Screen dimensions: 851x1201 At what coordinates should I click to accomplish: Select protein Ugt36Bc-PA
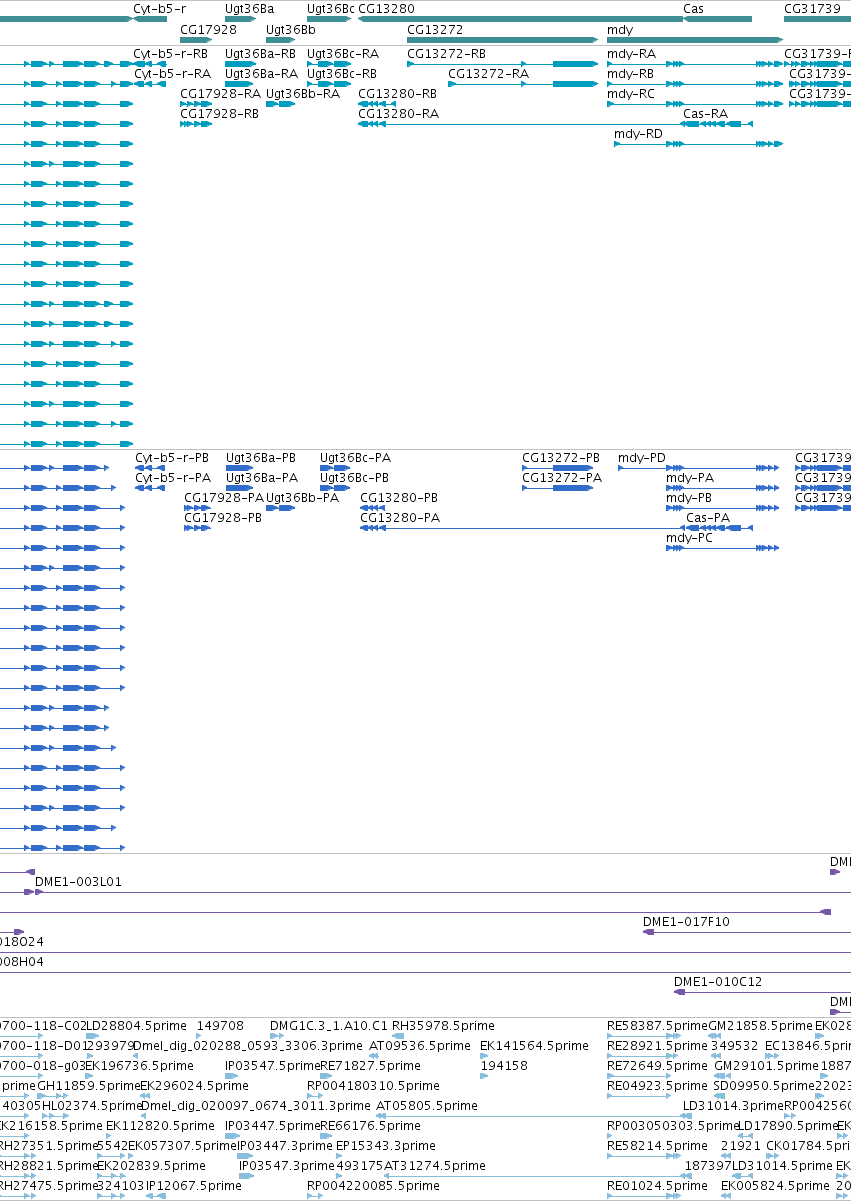coord(355,458)
